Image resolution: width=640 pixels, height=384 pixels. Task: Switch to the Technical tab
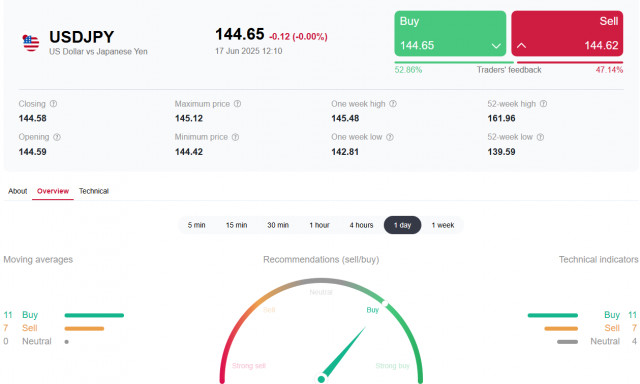(x=94, y=191)
